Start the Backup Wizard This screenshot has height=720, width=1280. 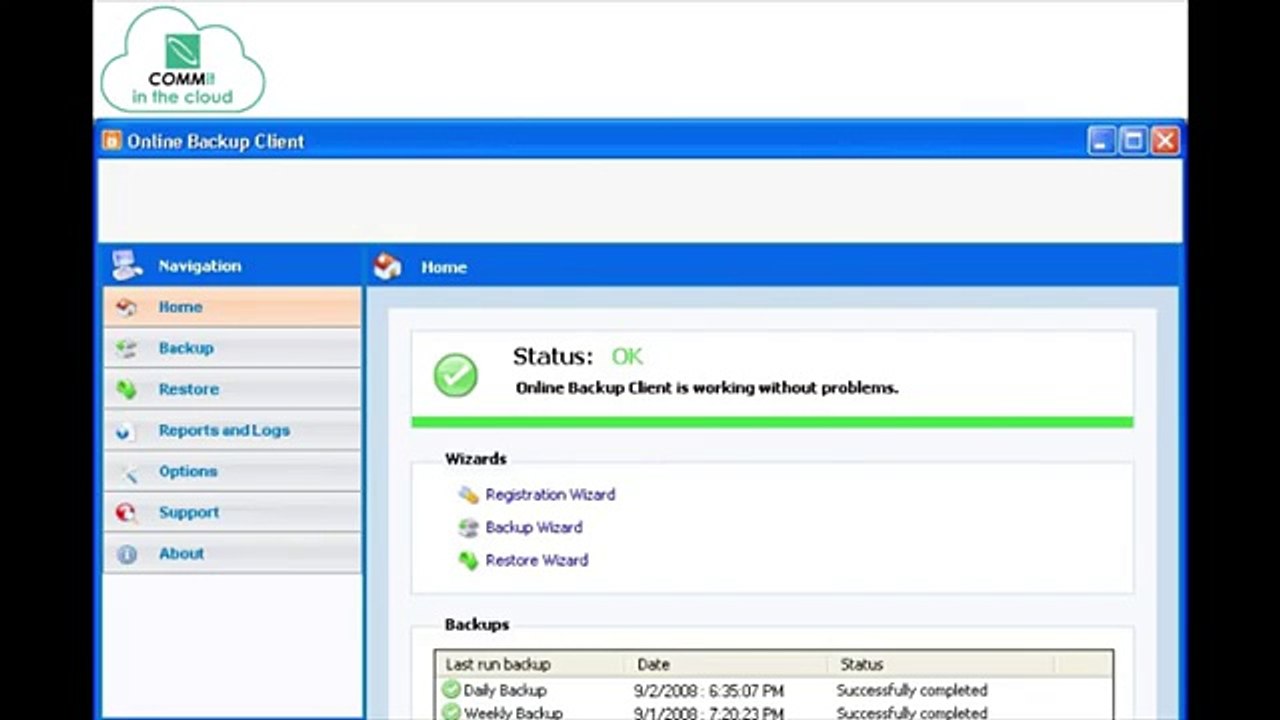[x=534, y=527]
